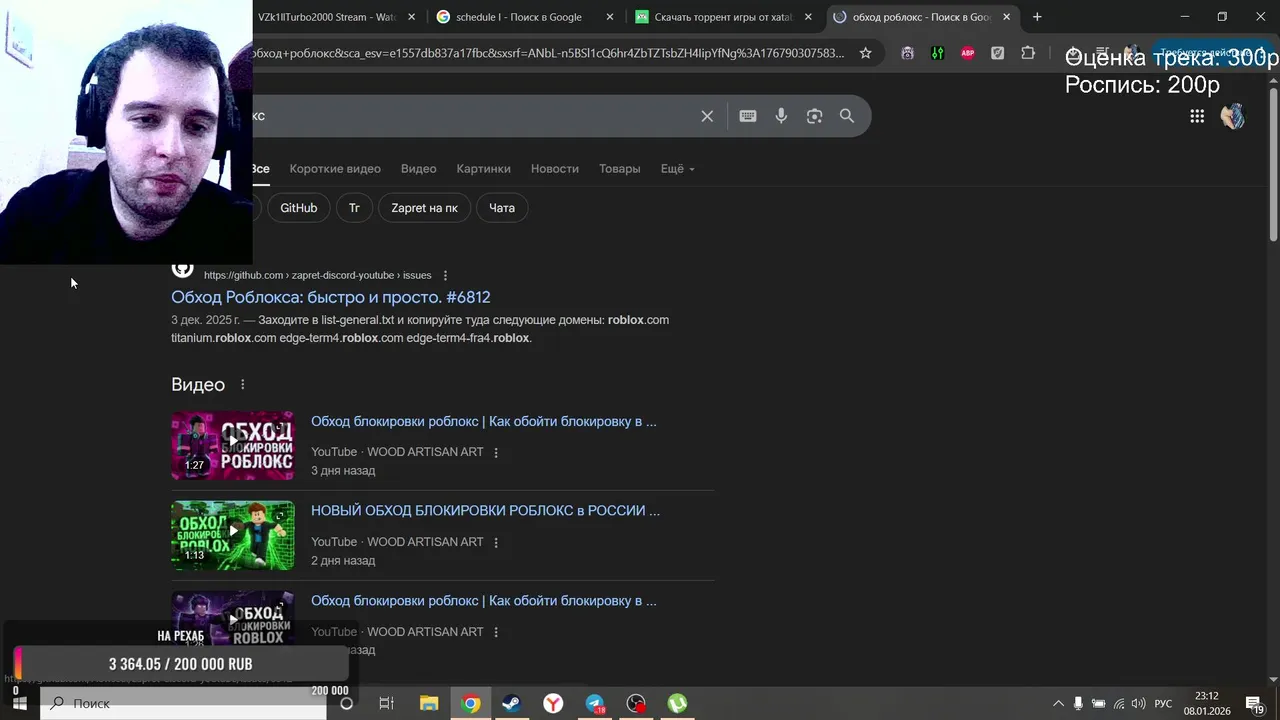Search by image with the Lens icon
Image resolution: width=1280 pixels, height=720 pixels.
[x=814, y=116]
